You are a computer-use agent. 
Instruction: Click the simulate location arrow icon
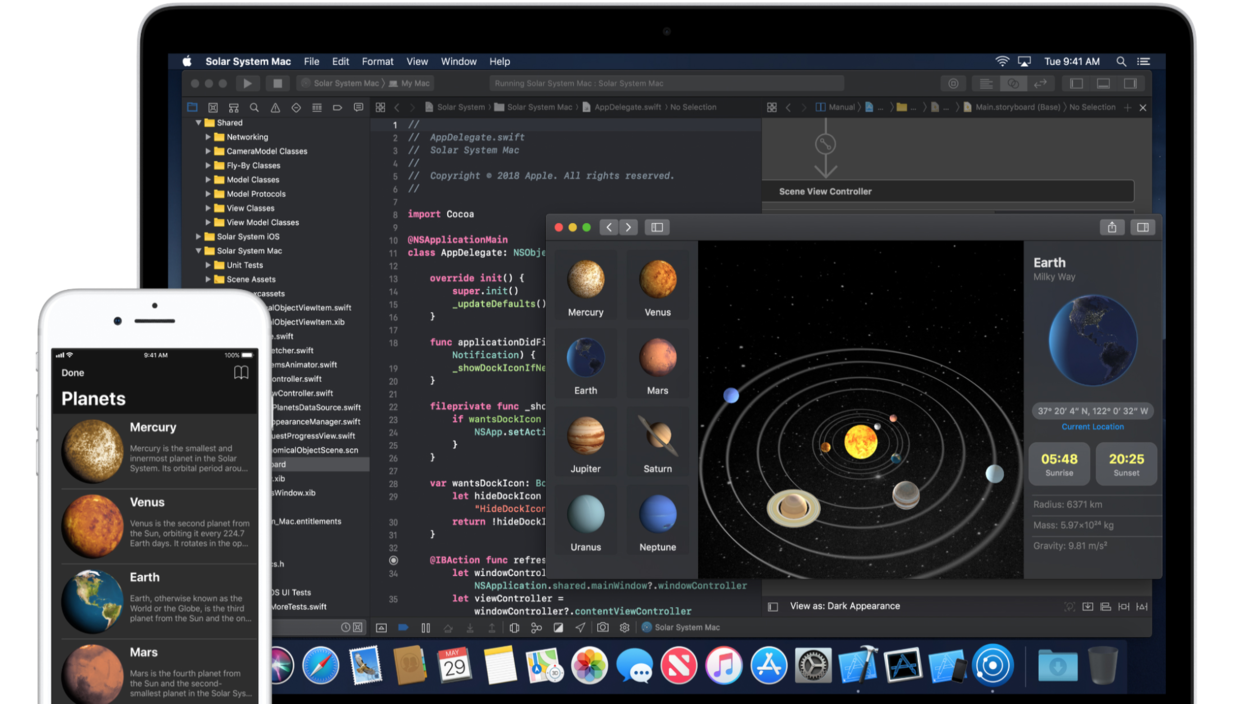[580, 628]
